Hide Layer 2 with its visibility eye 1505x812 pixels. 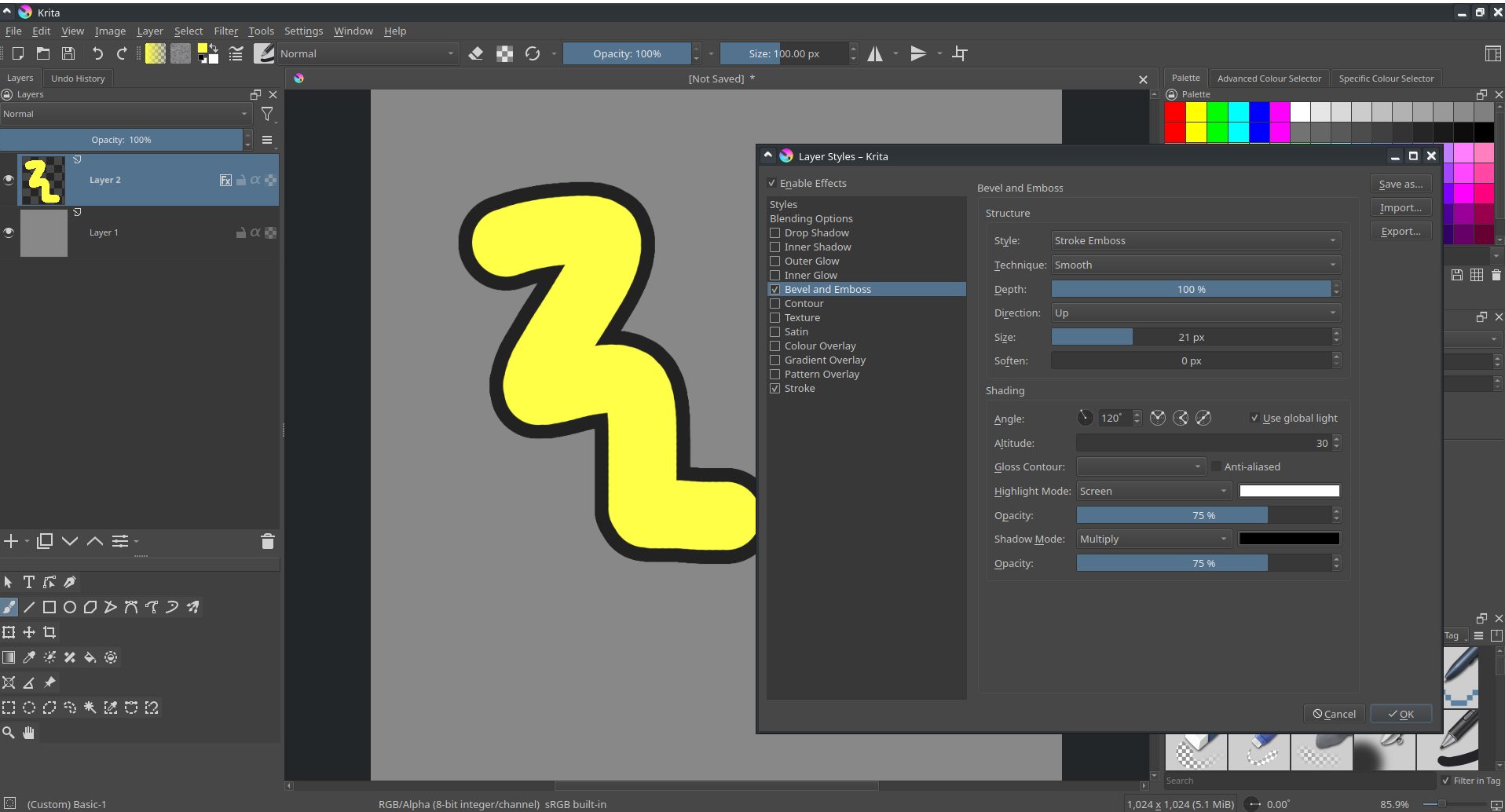(9, 180)
